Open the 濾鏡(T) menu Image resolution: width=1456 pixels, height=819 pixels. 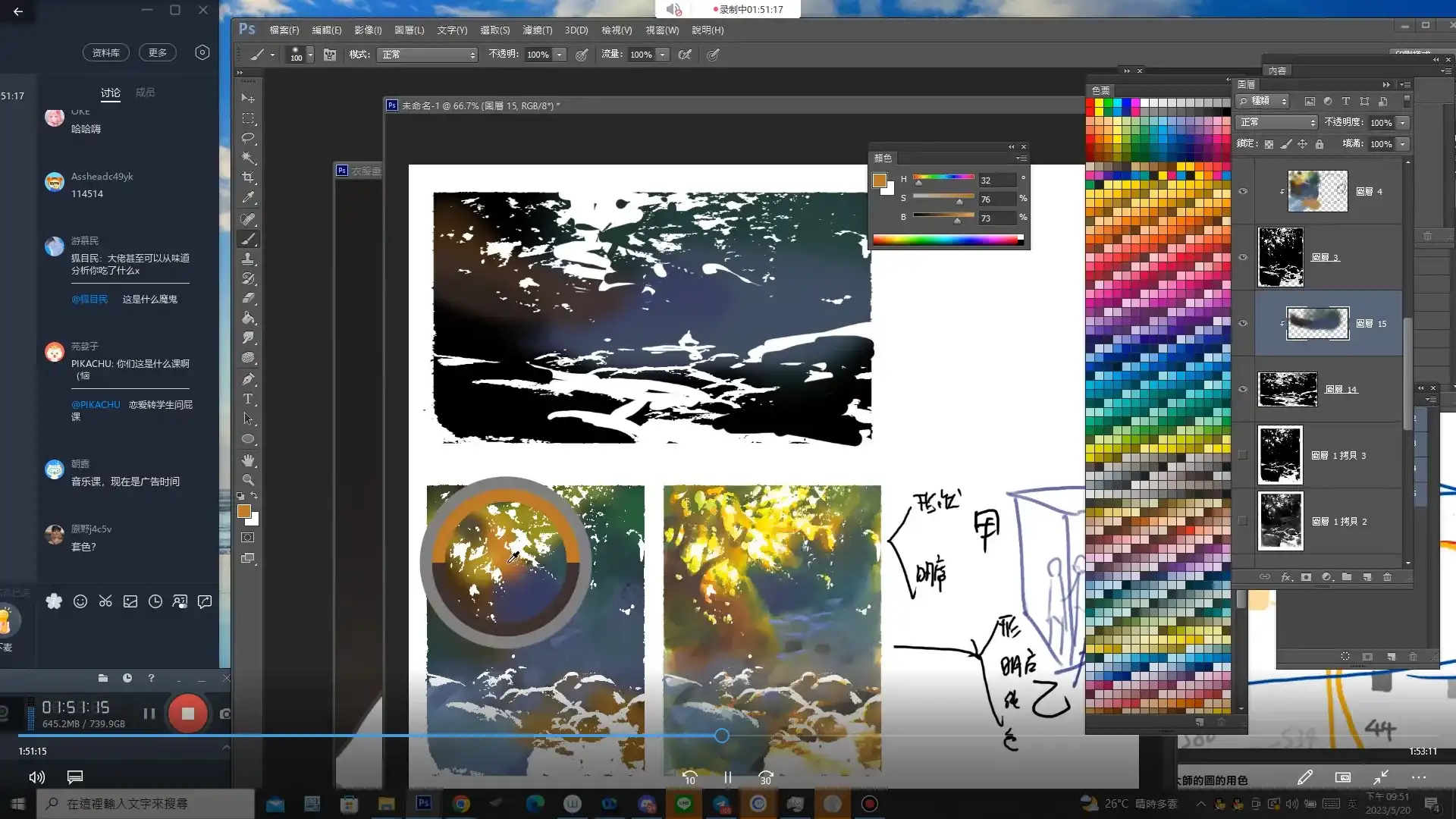pyautogui.click(x=537, y=30)
